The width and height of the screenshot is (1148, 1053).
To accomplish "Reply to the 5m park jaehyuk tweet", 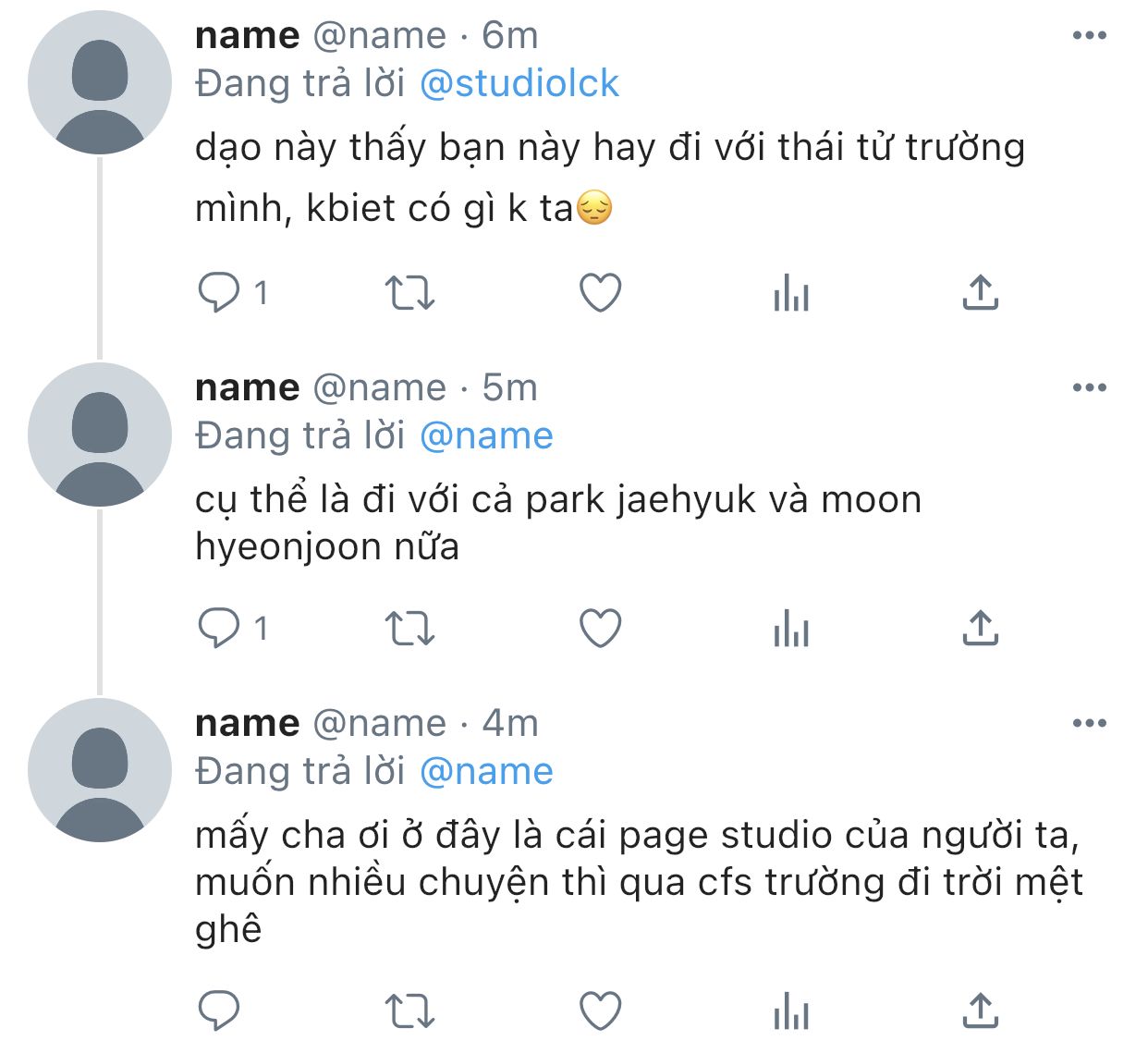I will coord(219,629).
